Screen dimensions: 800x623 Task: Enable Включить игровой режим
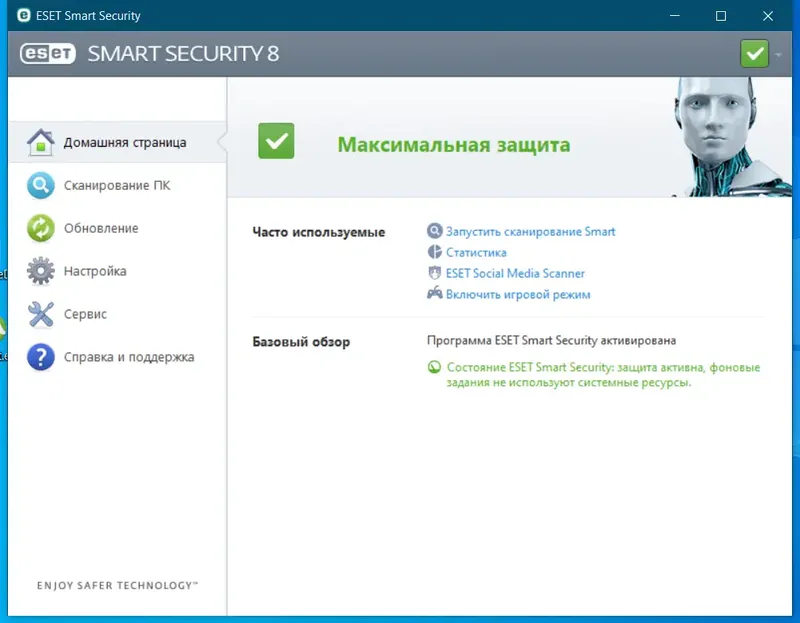520,294
